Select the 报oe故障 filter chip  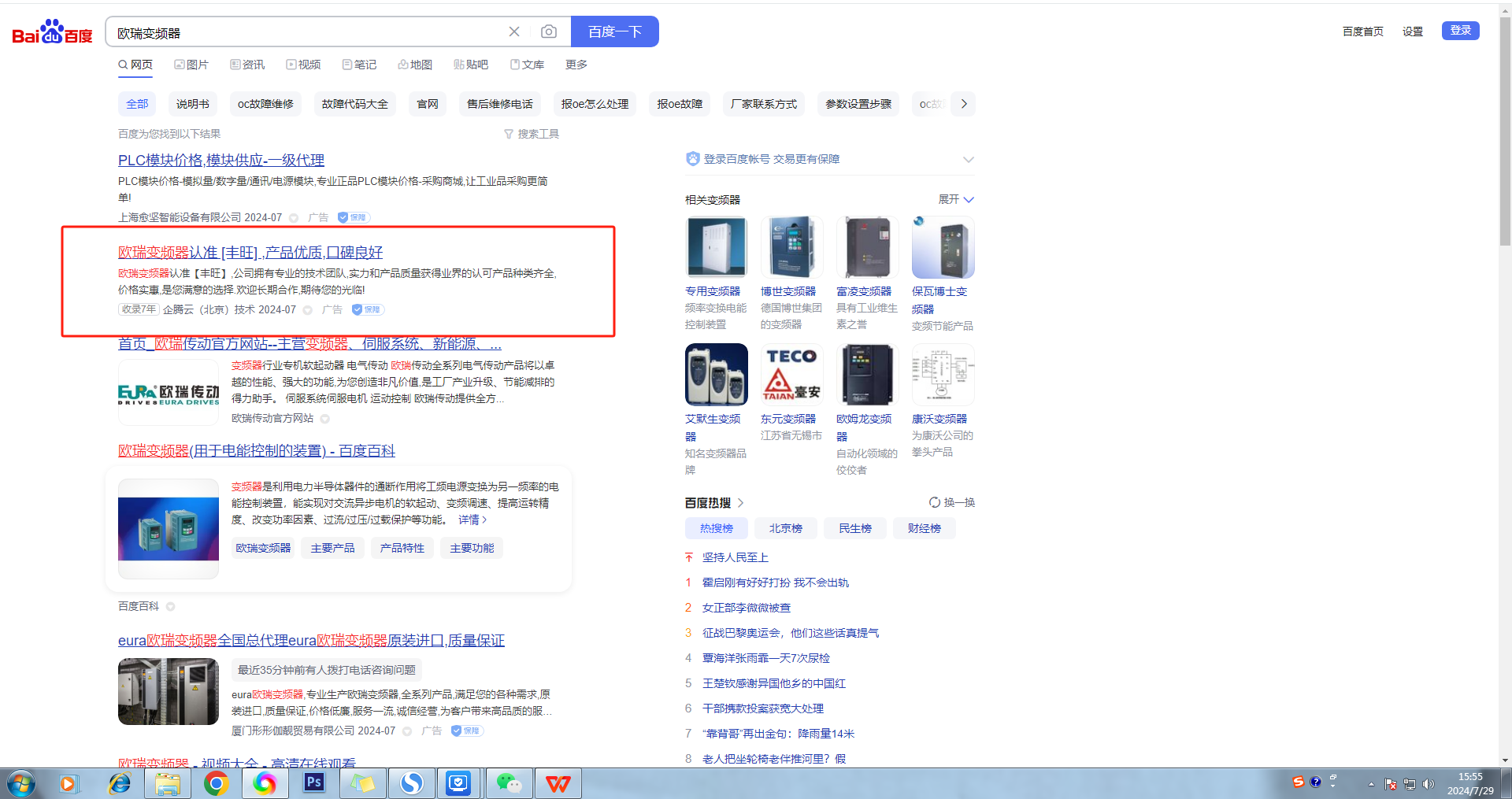click(680, 104)
